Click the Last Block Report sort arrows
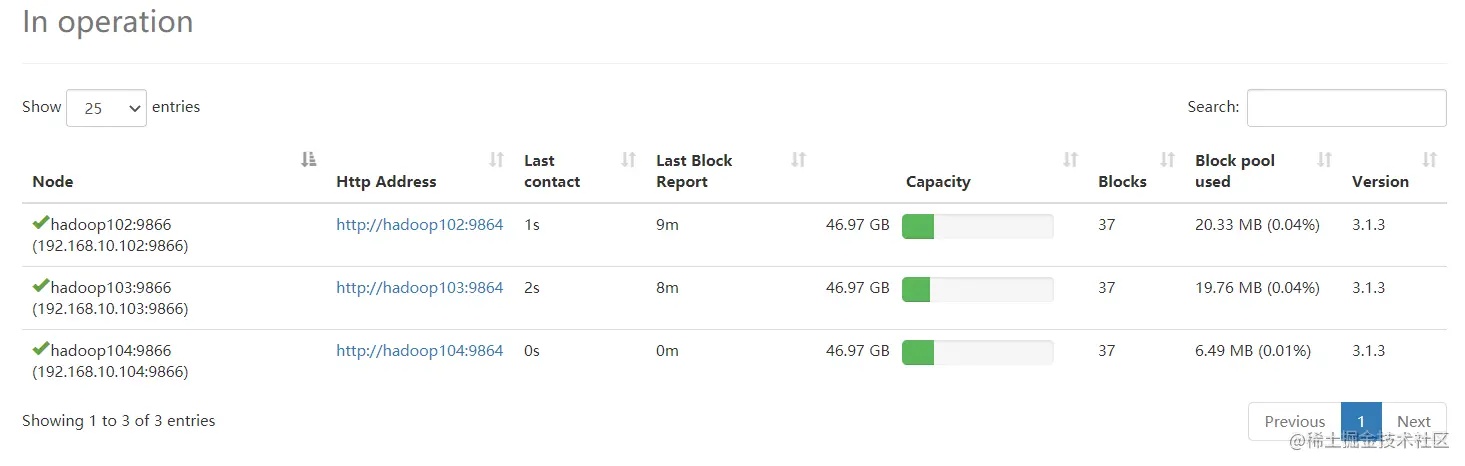The width and height of the screenshot is (1465, 466). click(798, 160)
